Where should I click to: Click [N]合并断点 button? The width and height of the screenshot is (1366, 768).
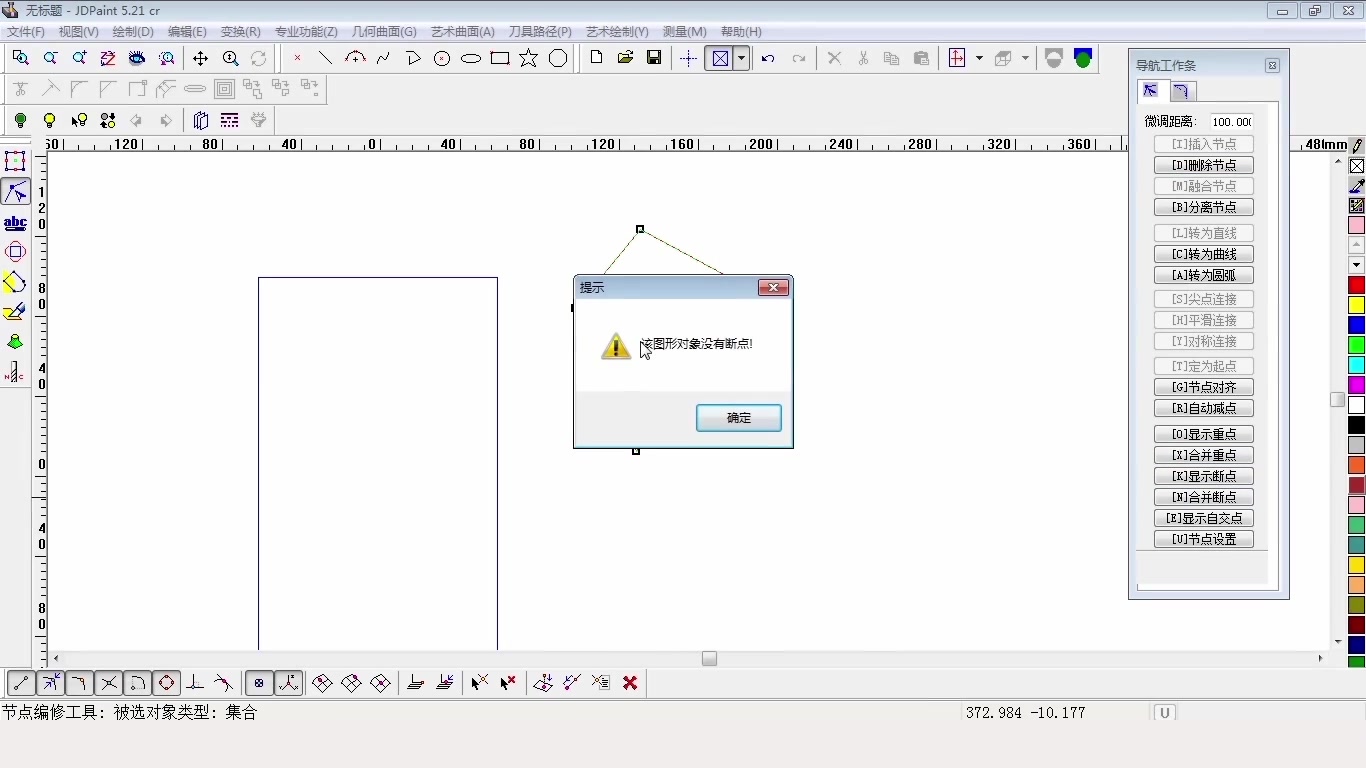[1204, 497]
